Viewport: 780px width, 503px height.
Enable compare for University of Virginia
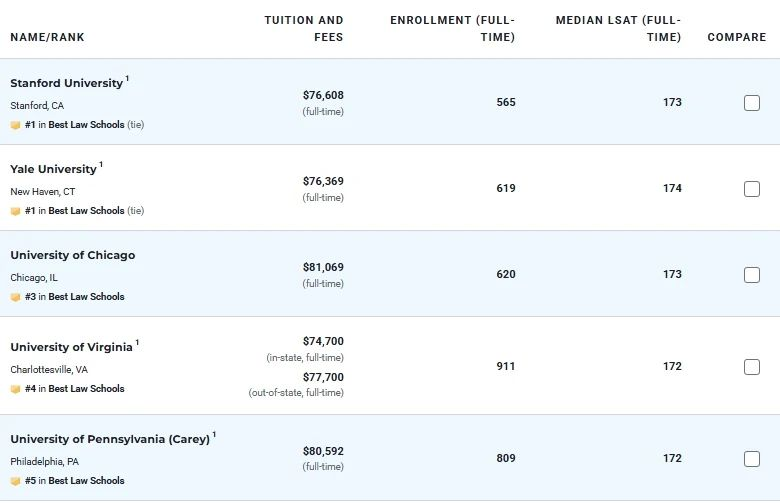click(752, 367)
